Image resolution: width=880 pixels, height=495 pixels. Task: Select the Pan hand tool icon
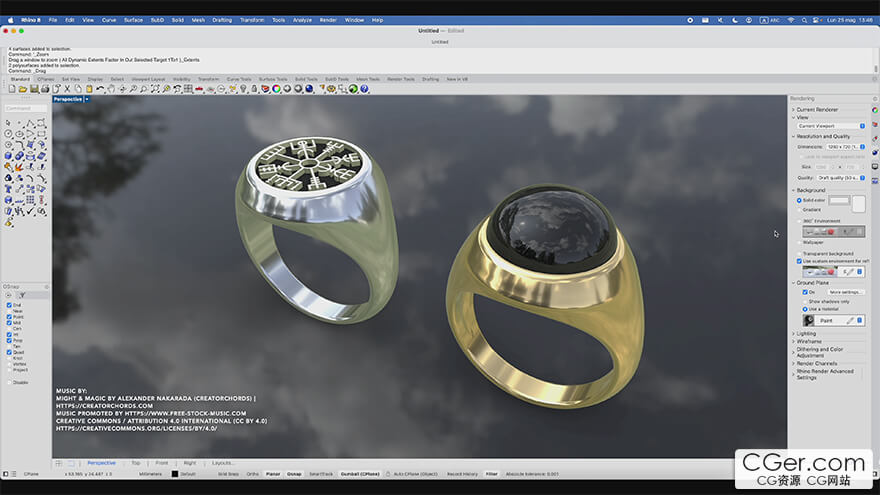tap(111, 89)
